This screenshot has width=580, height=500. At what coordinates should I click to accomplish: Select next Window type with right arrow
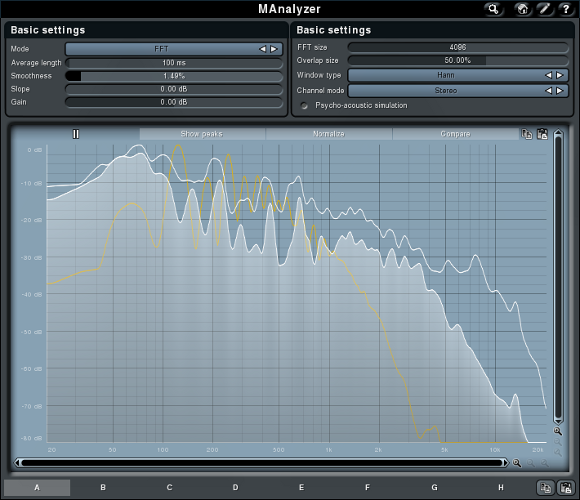(560, 75)
